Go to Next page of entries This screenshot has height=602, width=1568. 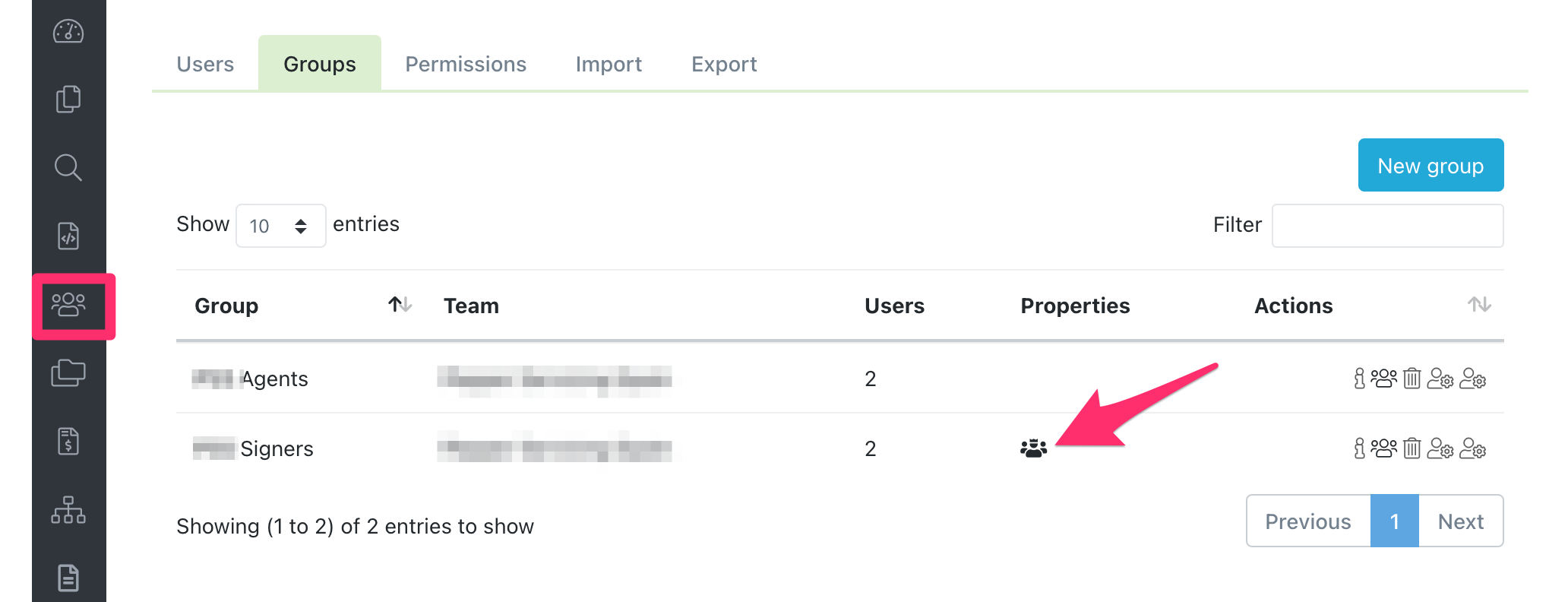[1460, 521]
